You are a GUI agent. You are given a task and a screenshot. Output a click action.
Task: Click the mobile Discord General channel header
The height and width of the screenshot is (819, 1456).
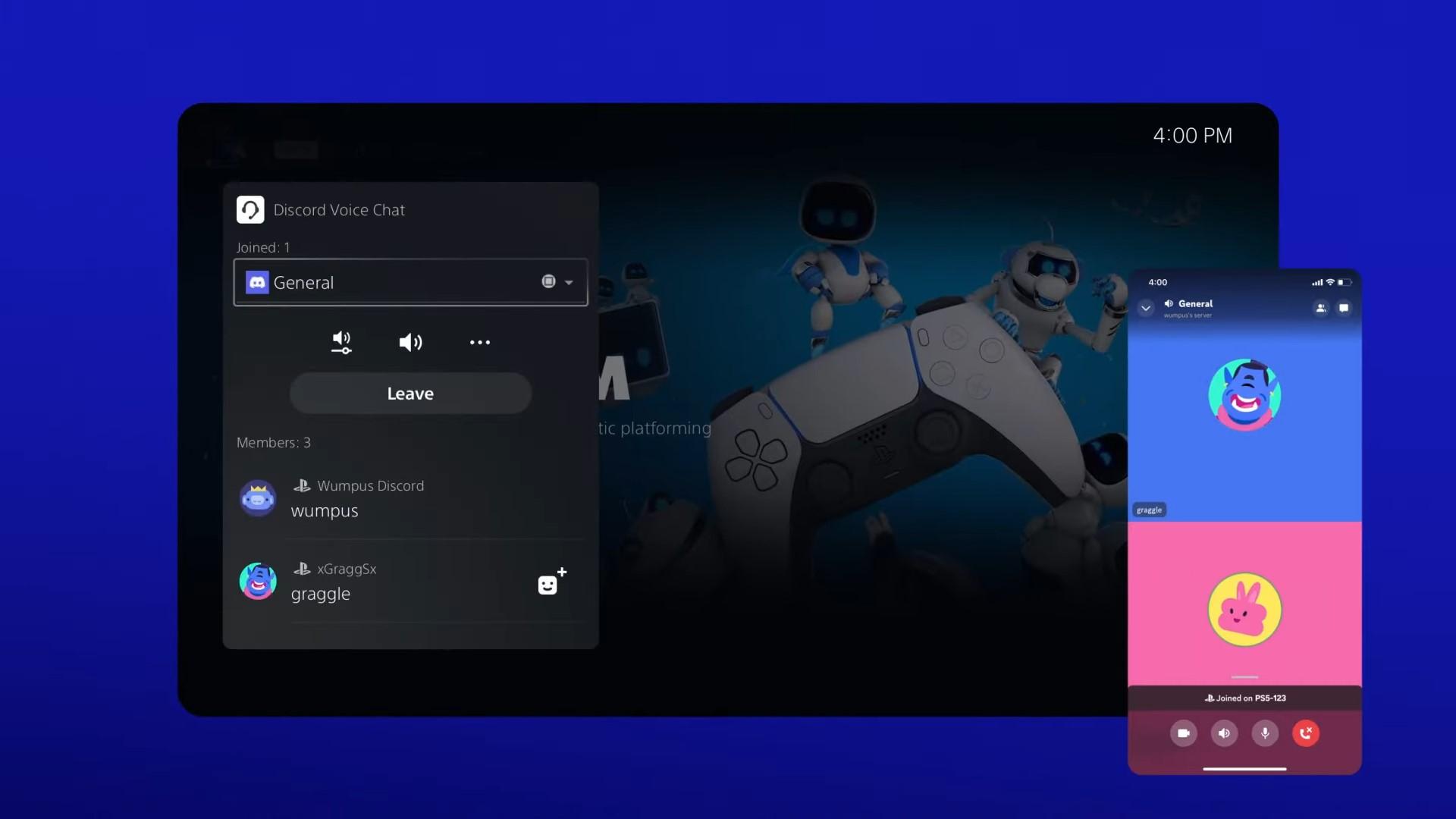click(1196, 307)
